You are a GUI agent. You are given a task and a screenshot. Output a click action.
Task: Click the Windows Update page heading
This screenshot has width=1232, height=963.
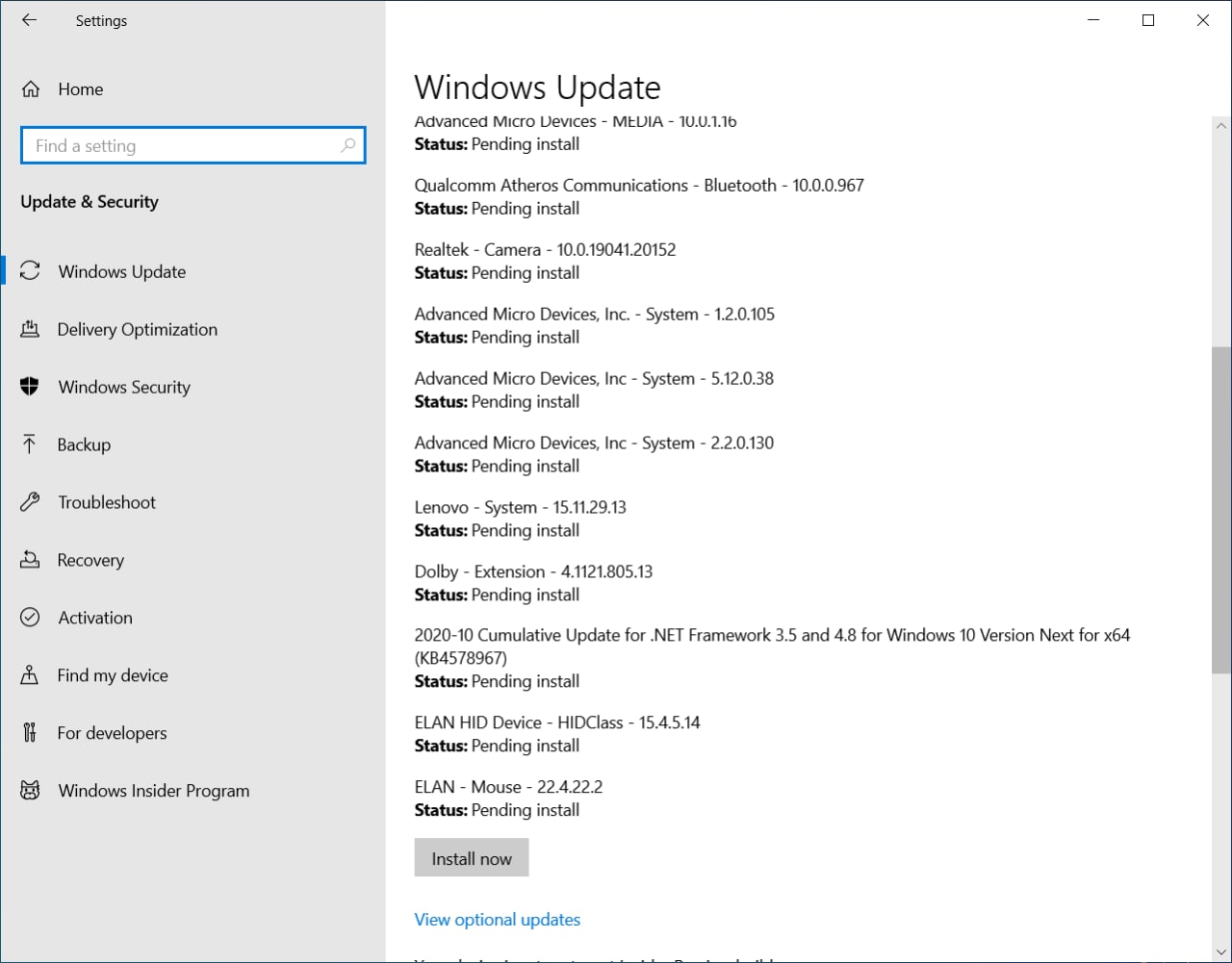[x=537, y=88]
